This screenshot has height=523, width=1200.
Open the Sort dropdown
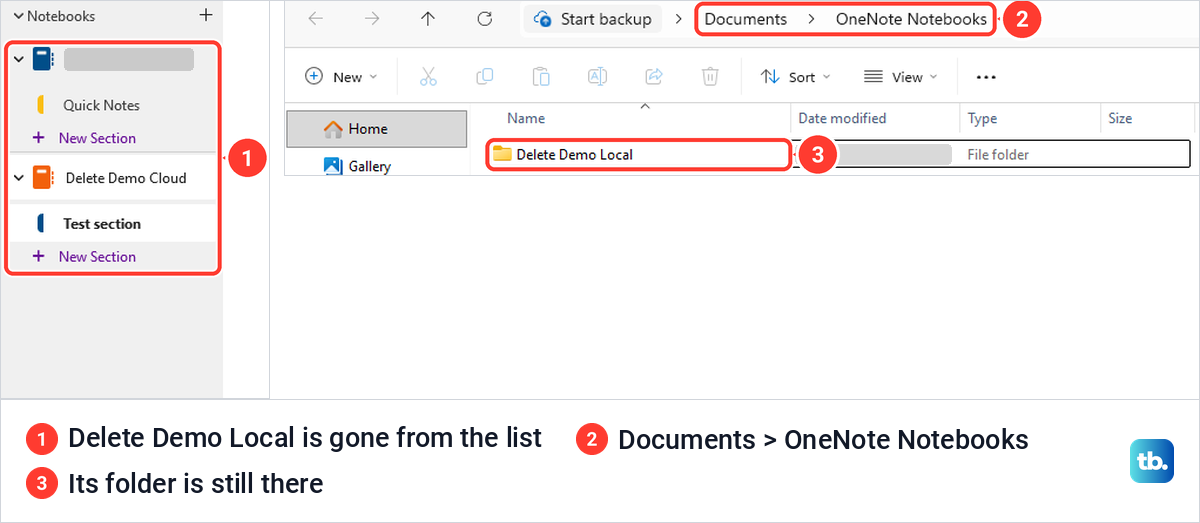pyautogui.click(x=796, y=77)
